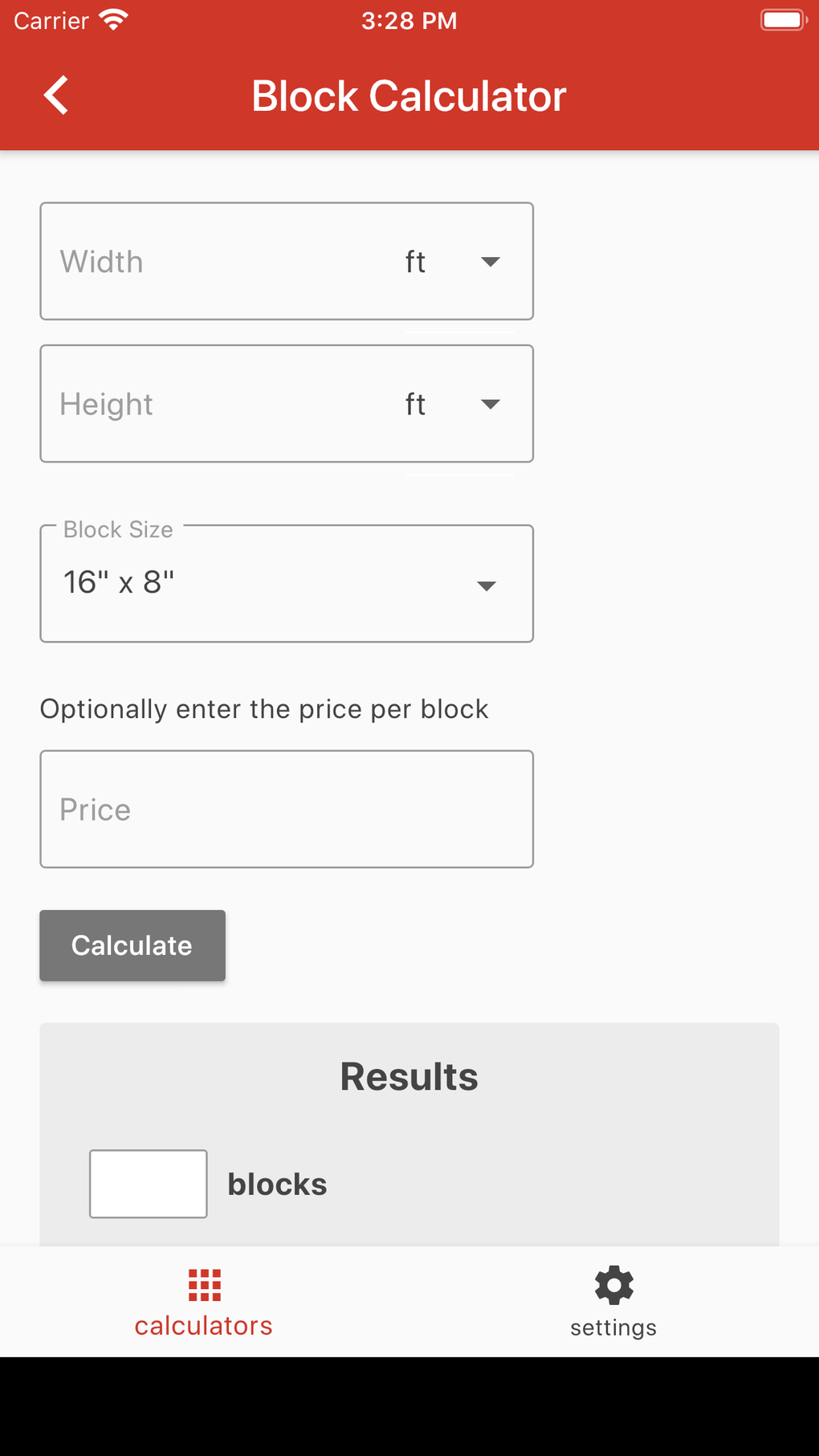Open the calculators grid icon
The height and width of the screenshot is (1456, 819).
[204, 1285]
